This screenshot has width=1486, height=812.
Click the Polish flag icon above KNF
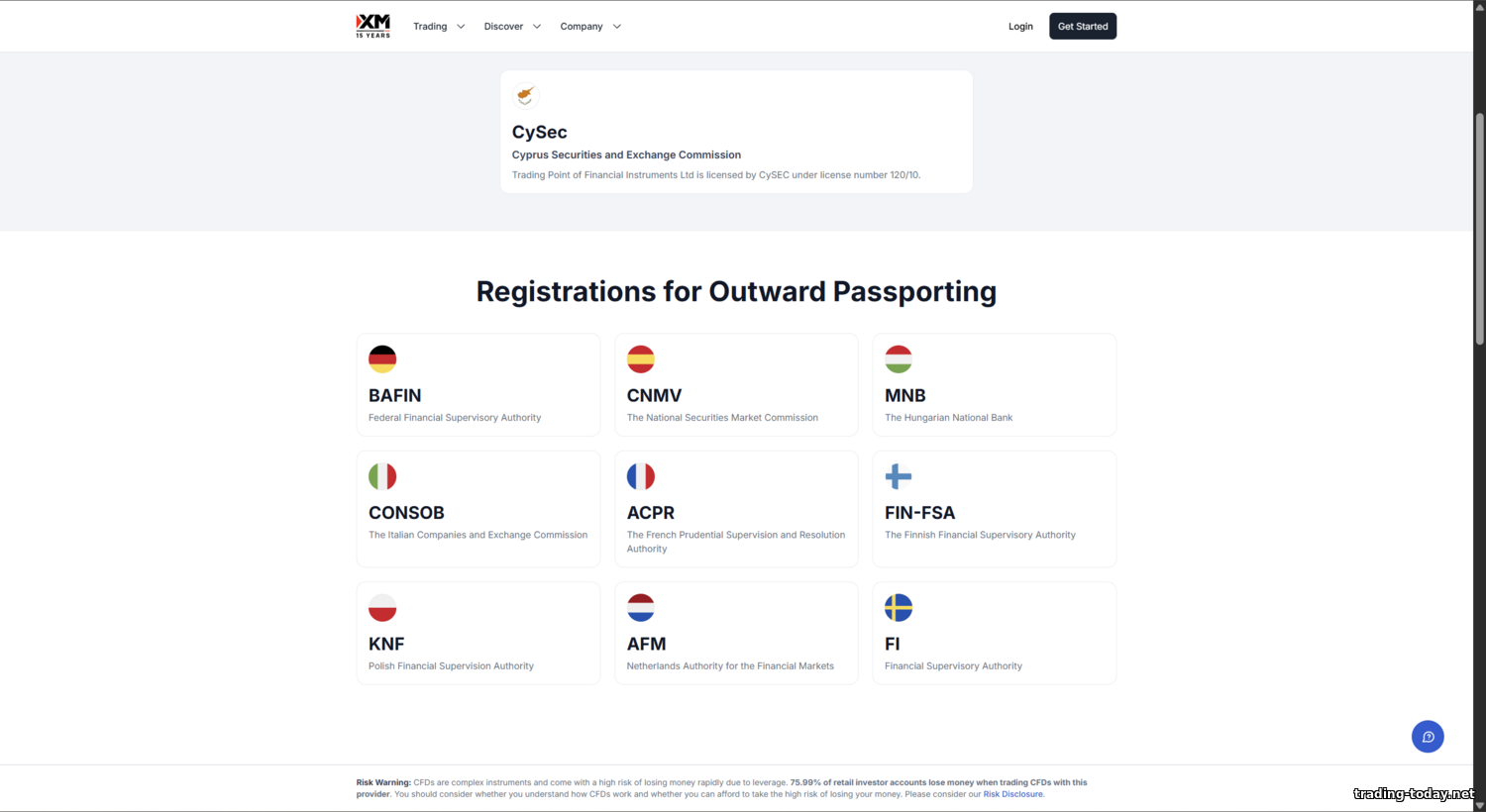(382, 607)
